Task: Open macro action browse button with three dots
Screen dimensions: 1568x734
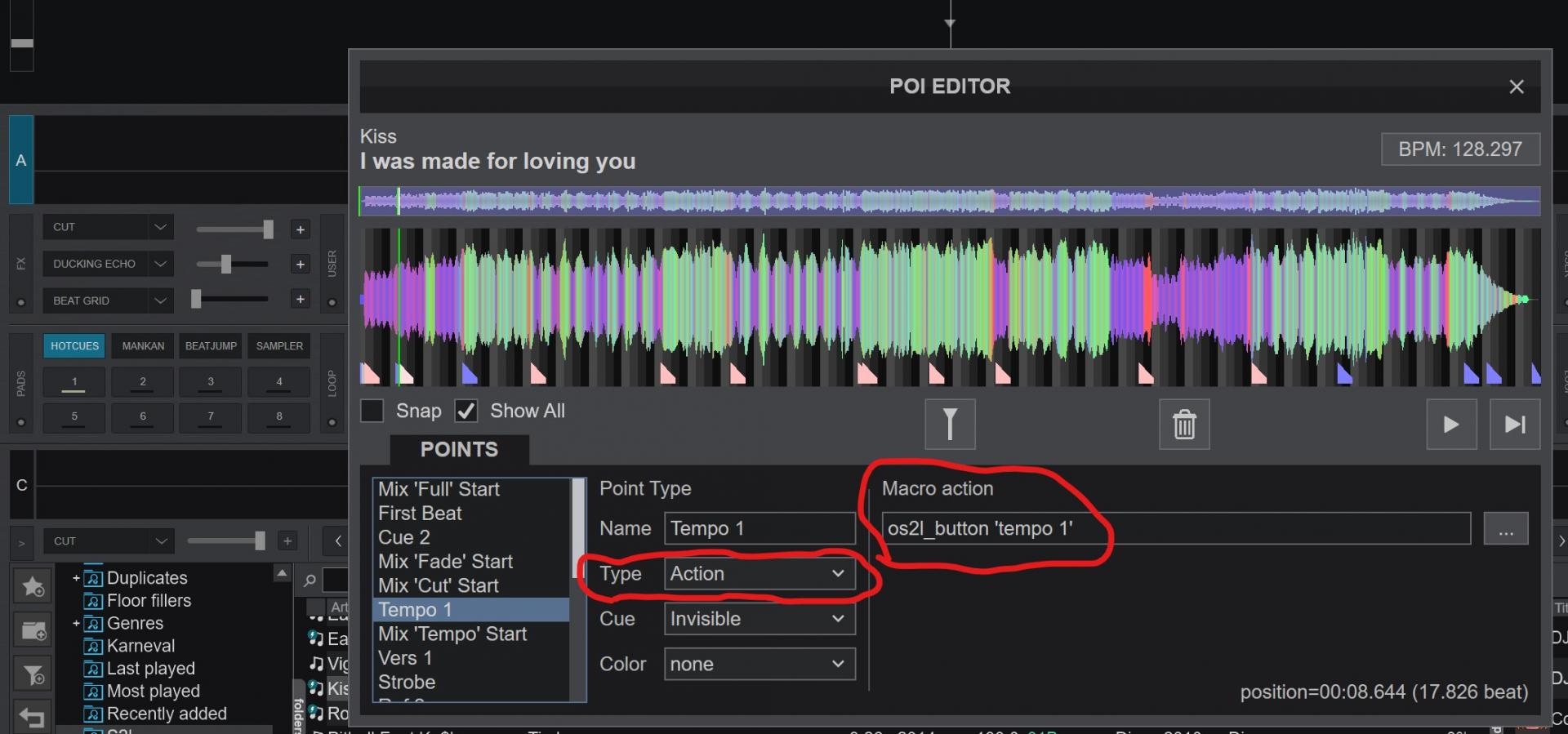Action: click(1506, 528)
